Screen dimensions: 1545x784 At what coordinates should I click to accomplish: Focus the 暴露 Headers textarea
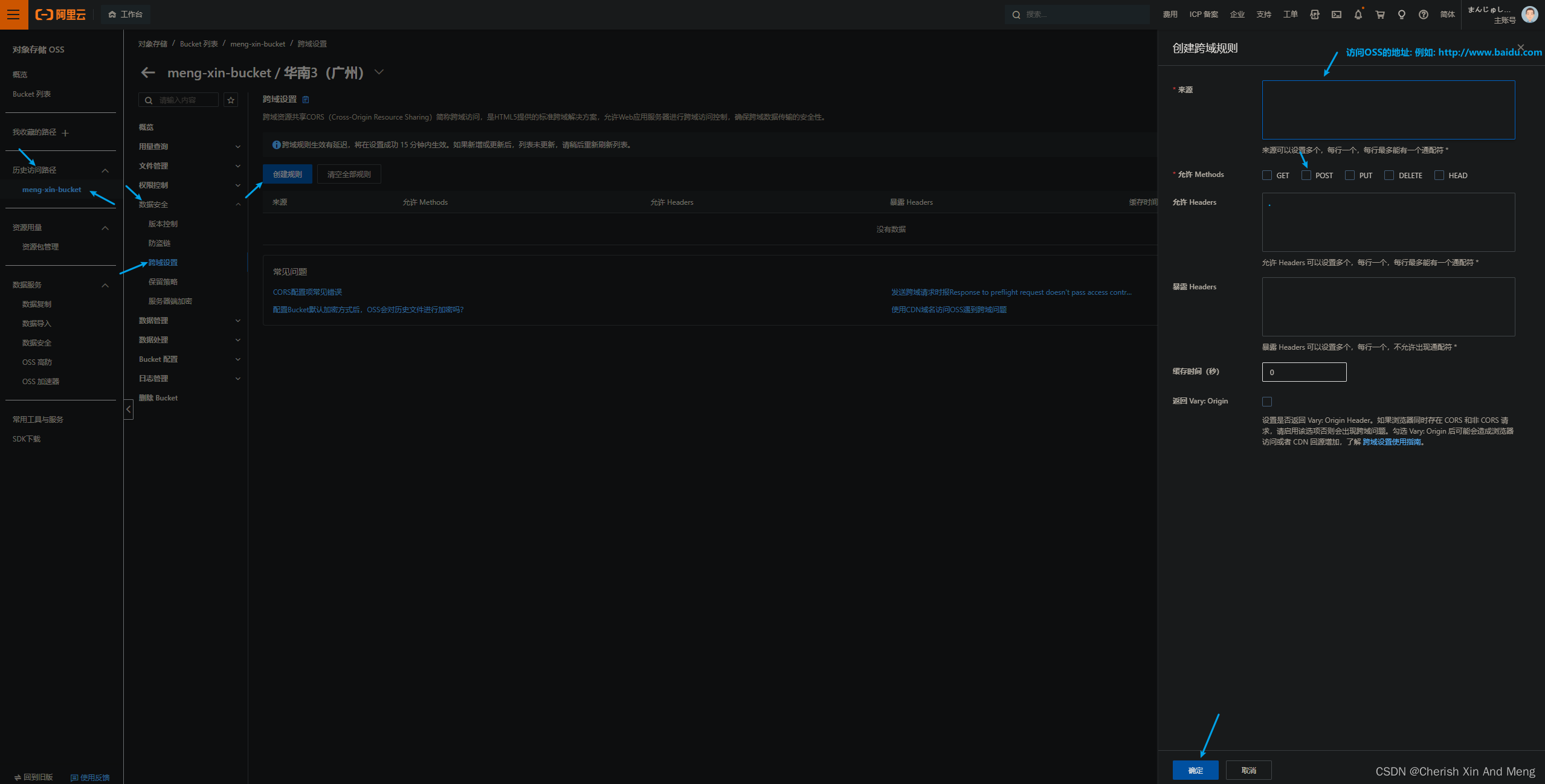point(1389,307)
